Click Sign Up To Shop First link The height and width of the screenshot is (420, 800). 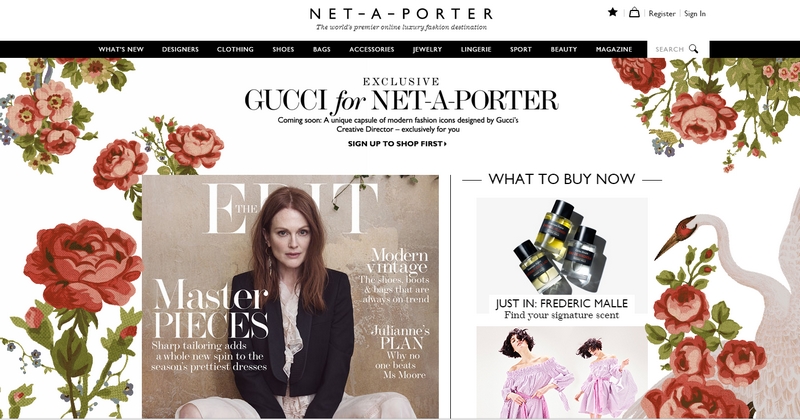point(397,144)
